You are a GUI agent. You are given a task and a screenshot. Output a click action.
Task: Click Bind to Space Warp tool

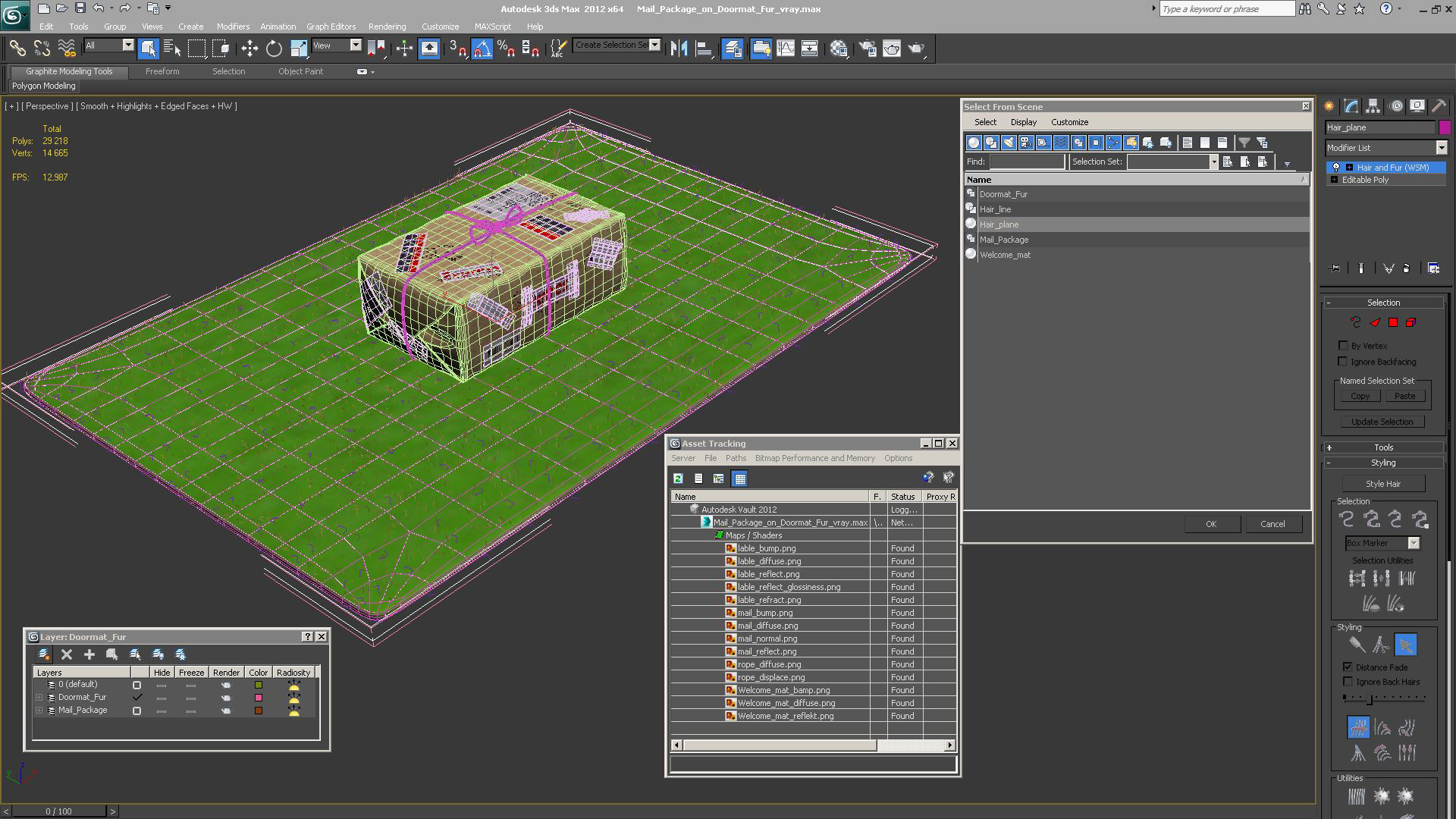(x=67, y=49)
